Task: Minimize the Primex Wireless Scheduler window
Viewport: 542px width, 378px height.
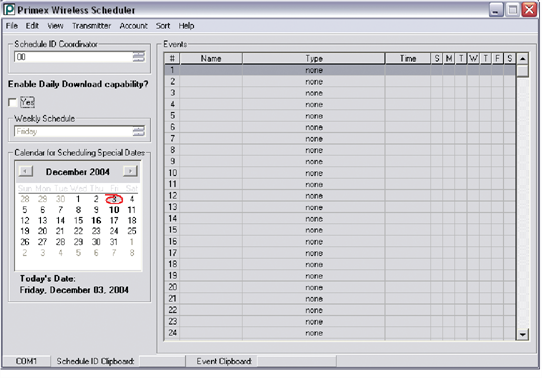Action: point(495,10)
